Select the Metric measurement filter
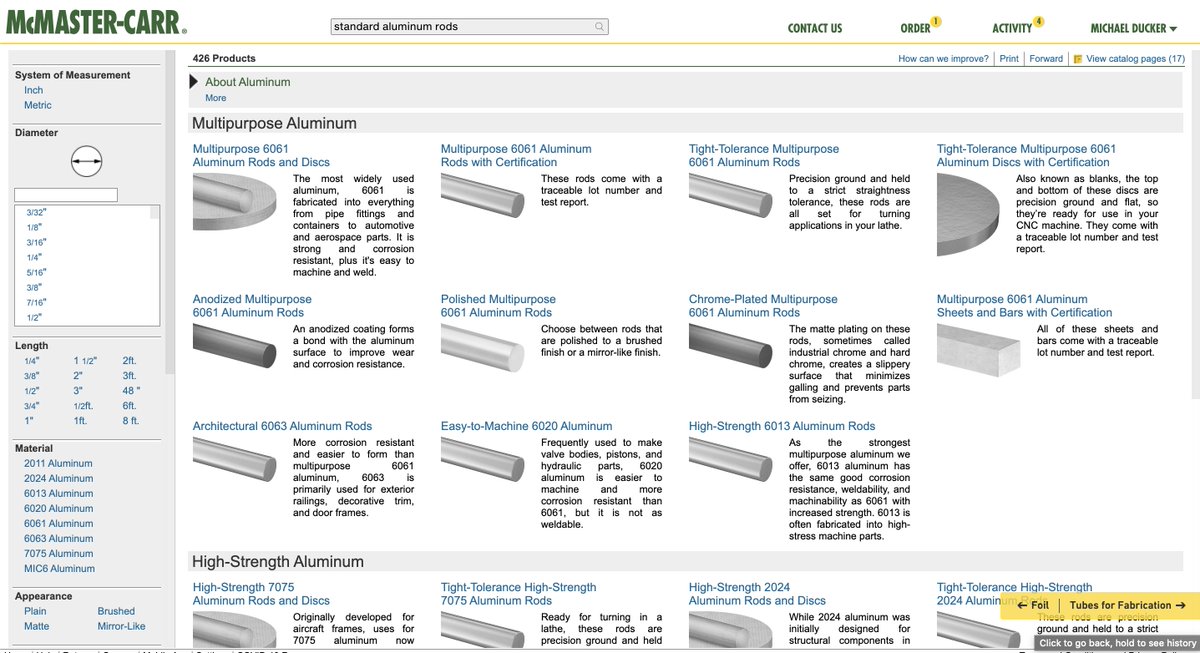The height and width of the screenshot is (653, 1200). [38, 105]
